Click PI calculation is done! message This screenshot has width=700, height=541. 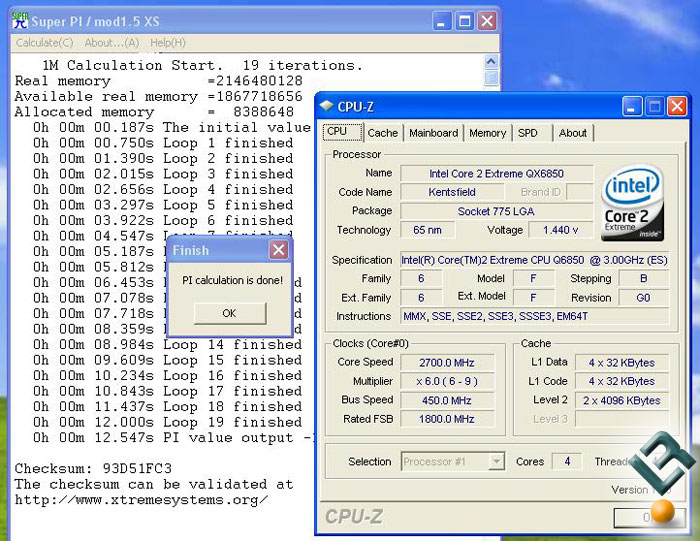coord(232,280)
